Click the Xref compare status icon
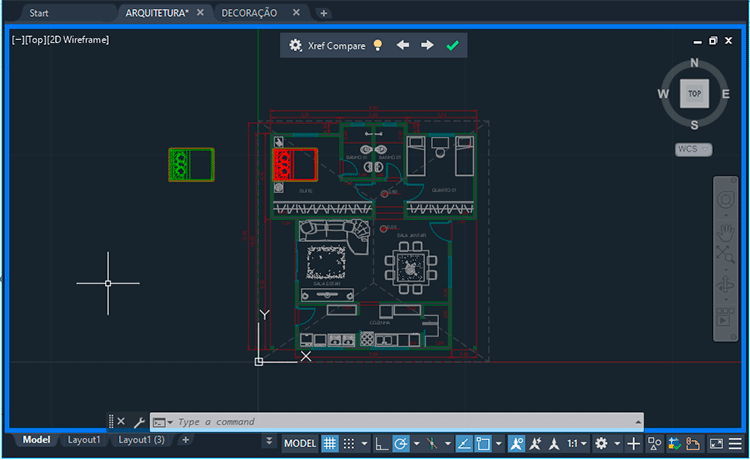Image resolution: width=750 pixels, height=460 pixels. [x=674, y=444]
